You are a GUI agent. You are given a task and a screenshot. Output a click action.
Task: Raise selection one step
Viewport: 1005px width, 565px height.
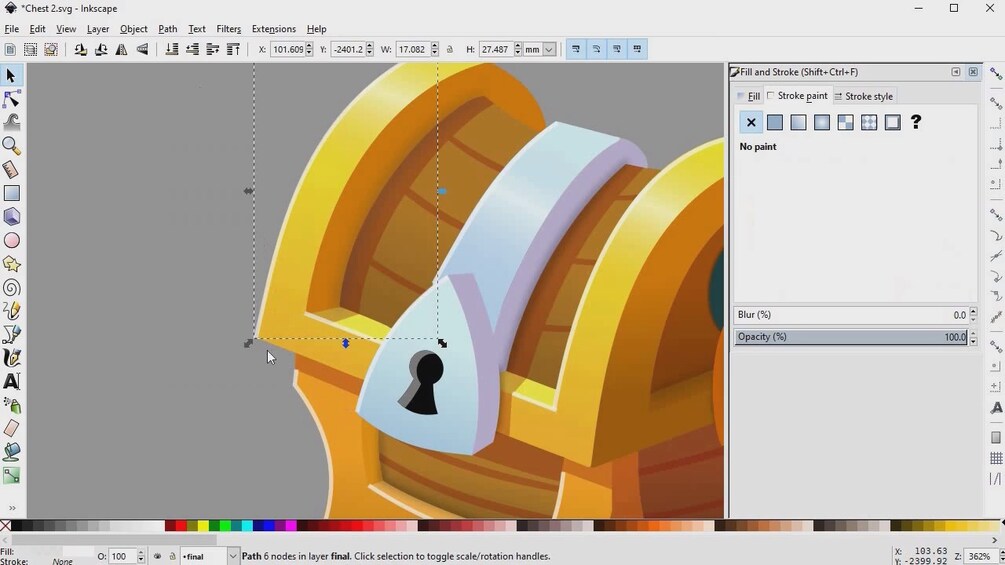(x=213, y=49)
